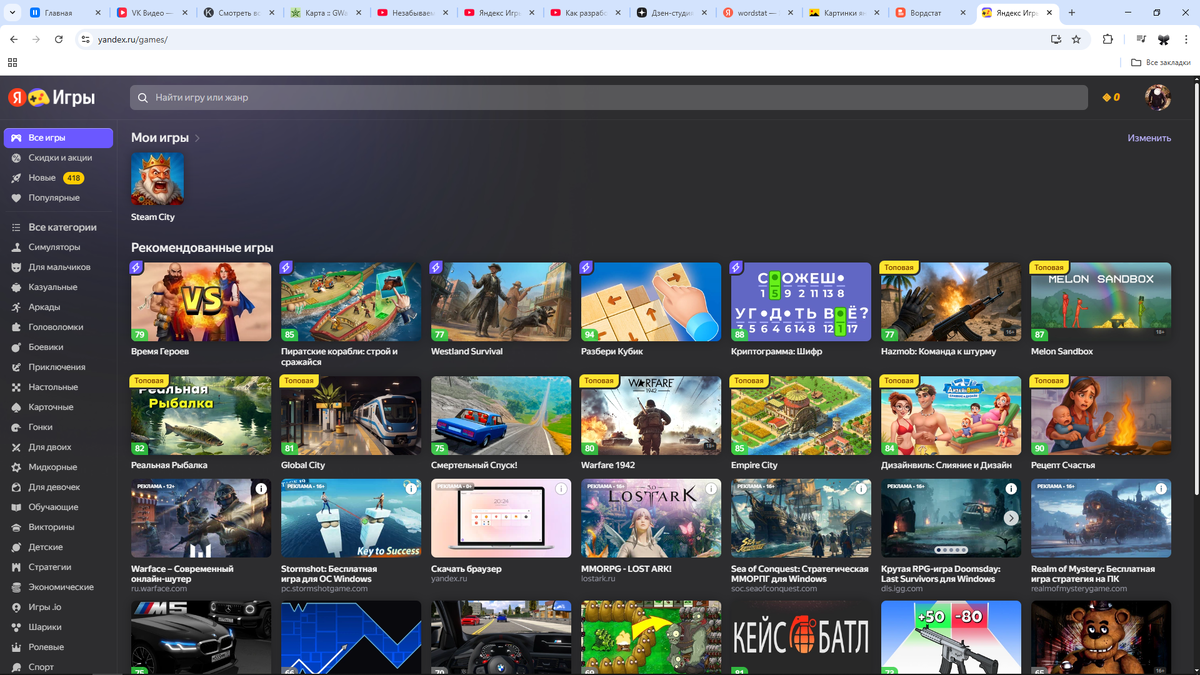Open the Для двоих category
The height and width of the screenshot is (675, 1200).
pos(50,447)
